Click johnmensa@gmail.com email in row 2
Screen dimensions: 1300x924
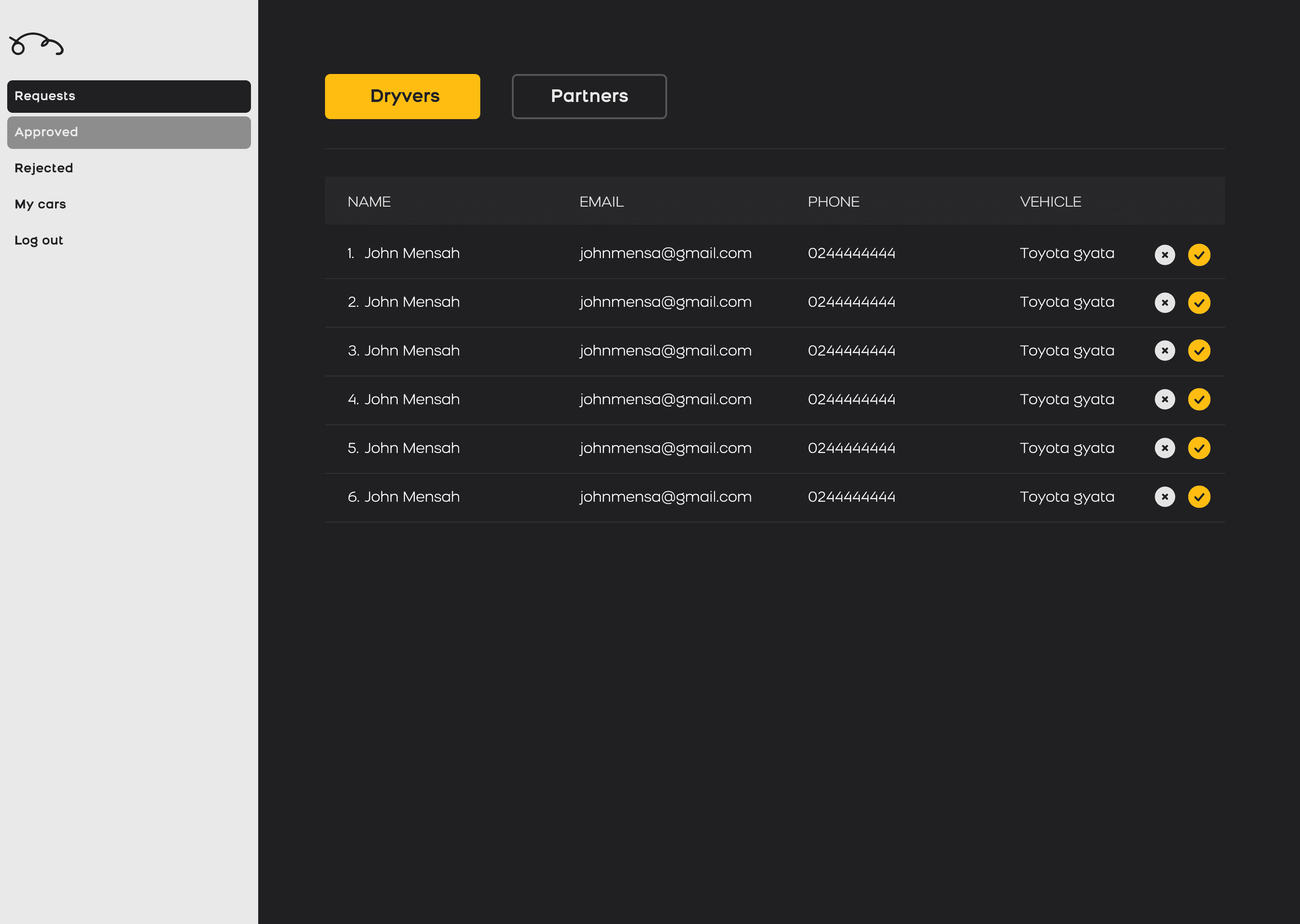coord(665,303)
